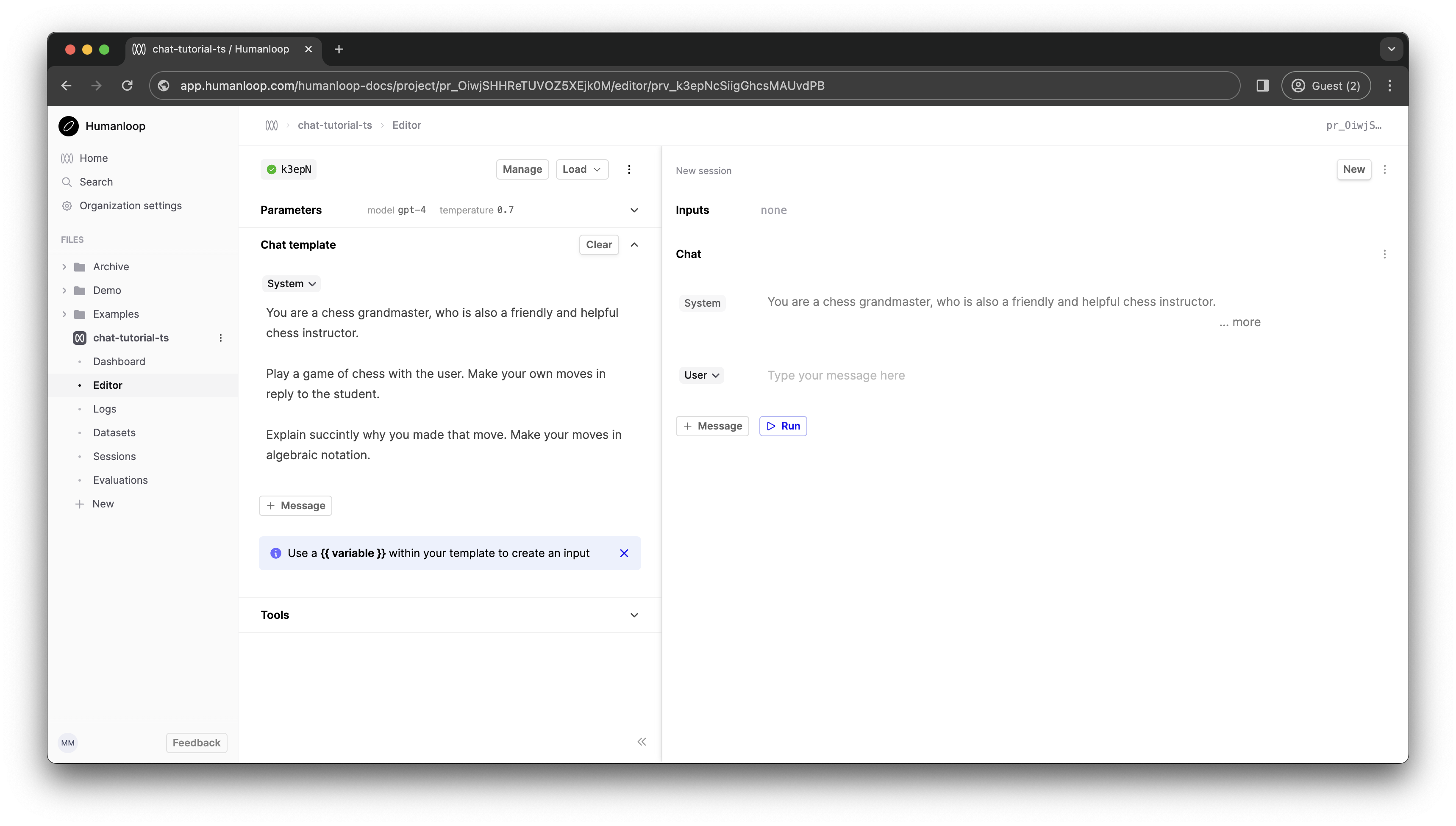Go to the Editor page

pos(107,386)
